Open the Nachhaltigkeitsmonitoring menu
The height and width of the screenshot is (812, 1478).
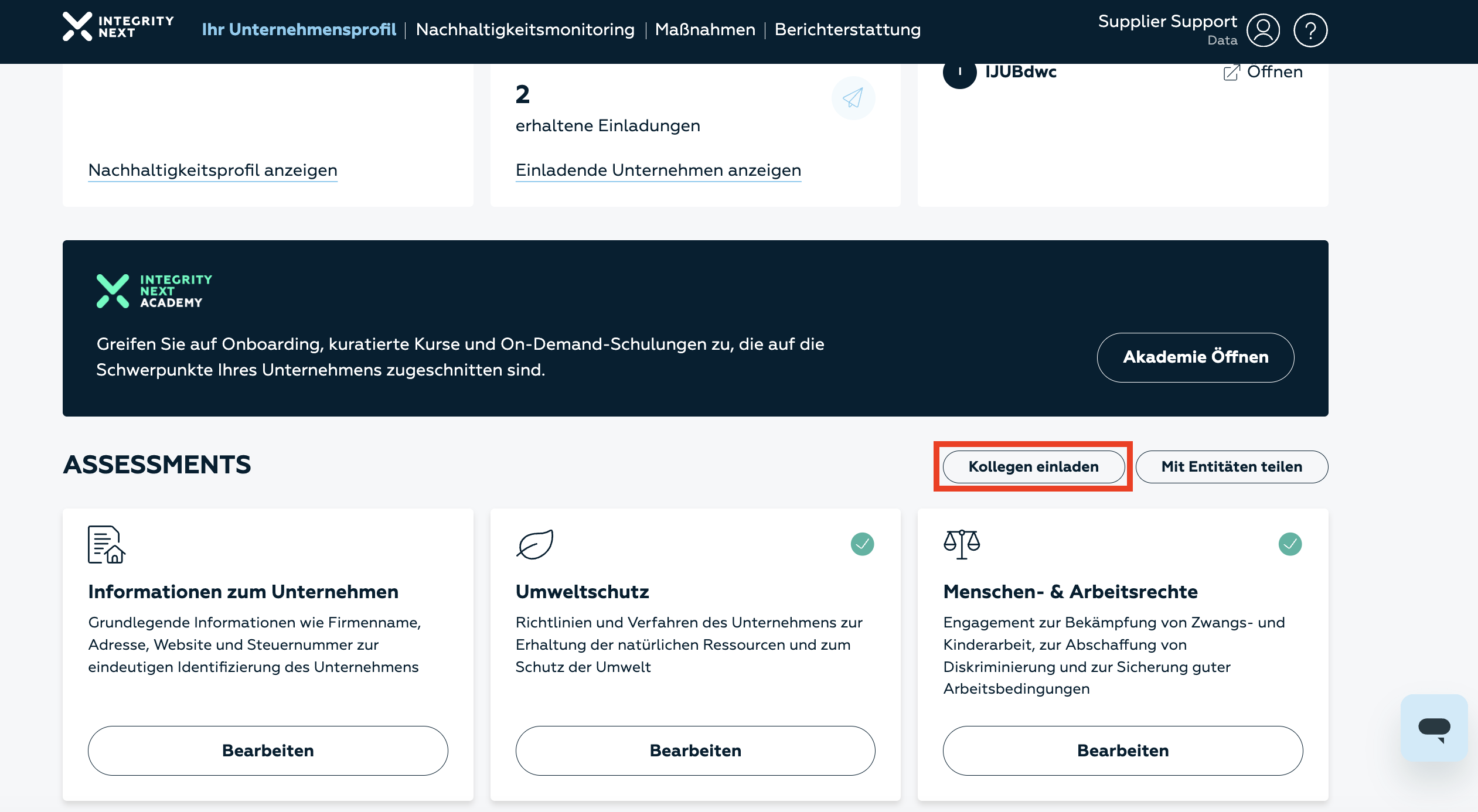coord(525,29)
